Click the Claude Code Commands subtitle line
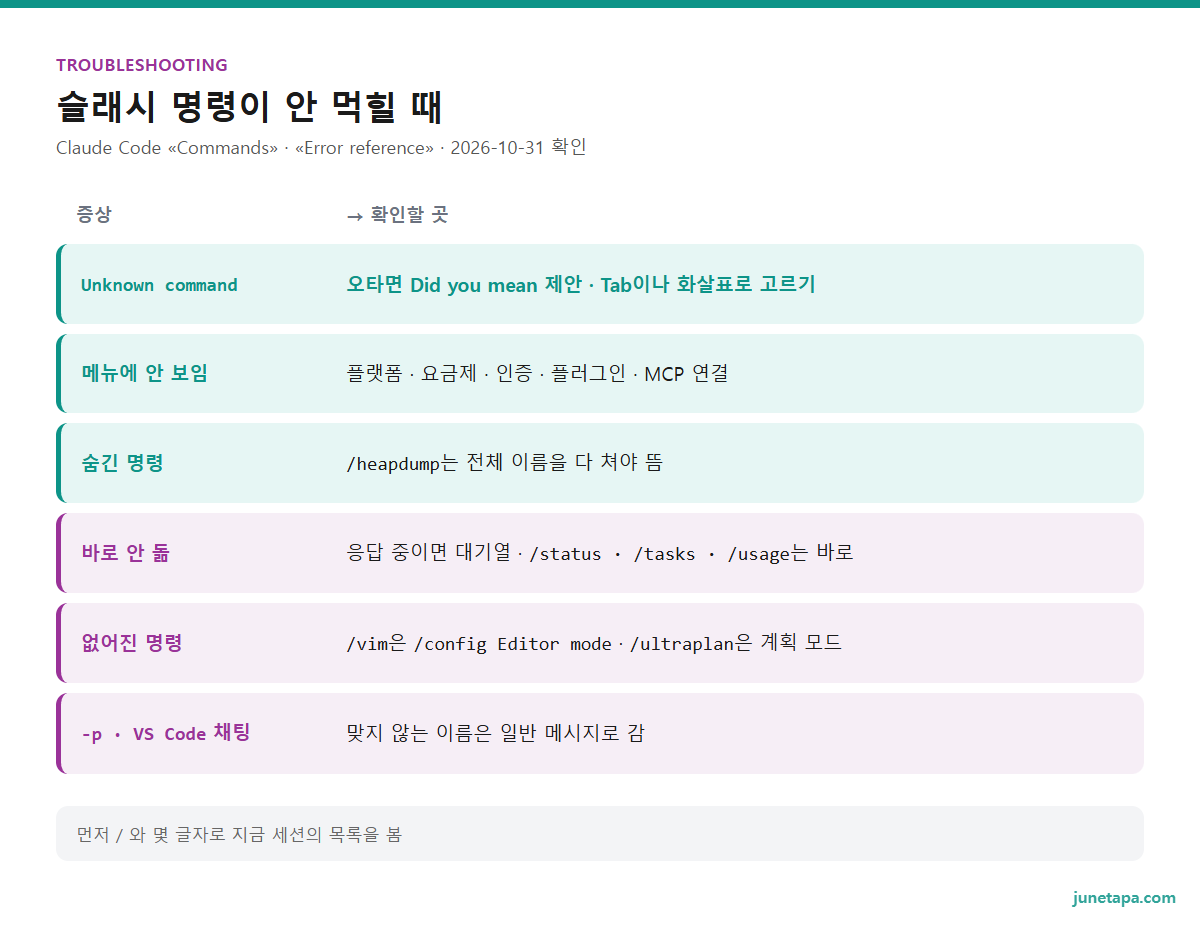The width and height of the screenshot is (1200, 925). pos(321,148)
